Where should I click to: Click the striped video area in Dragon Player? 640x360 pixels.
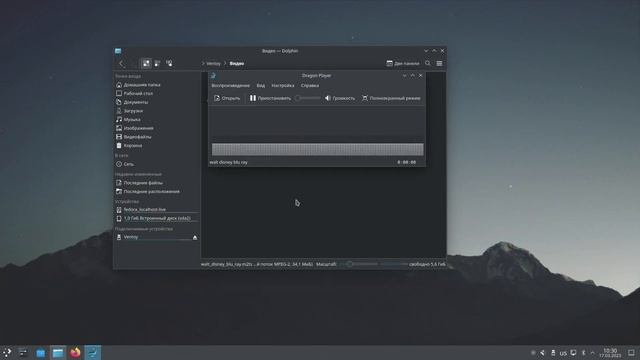[318, 149]
